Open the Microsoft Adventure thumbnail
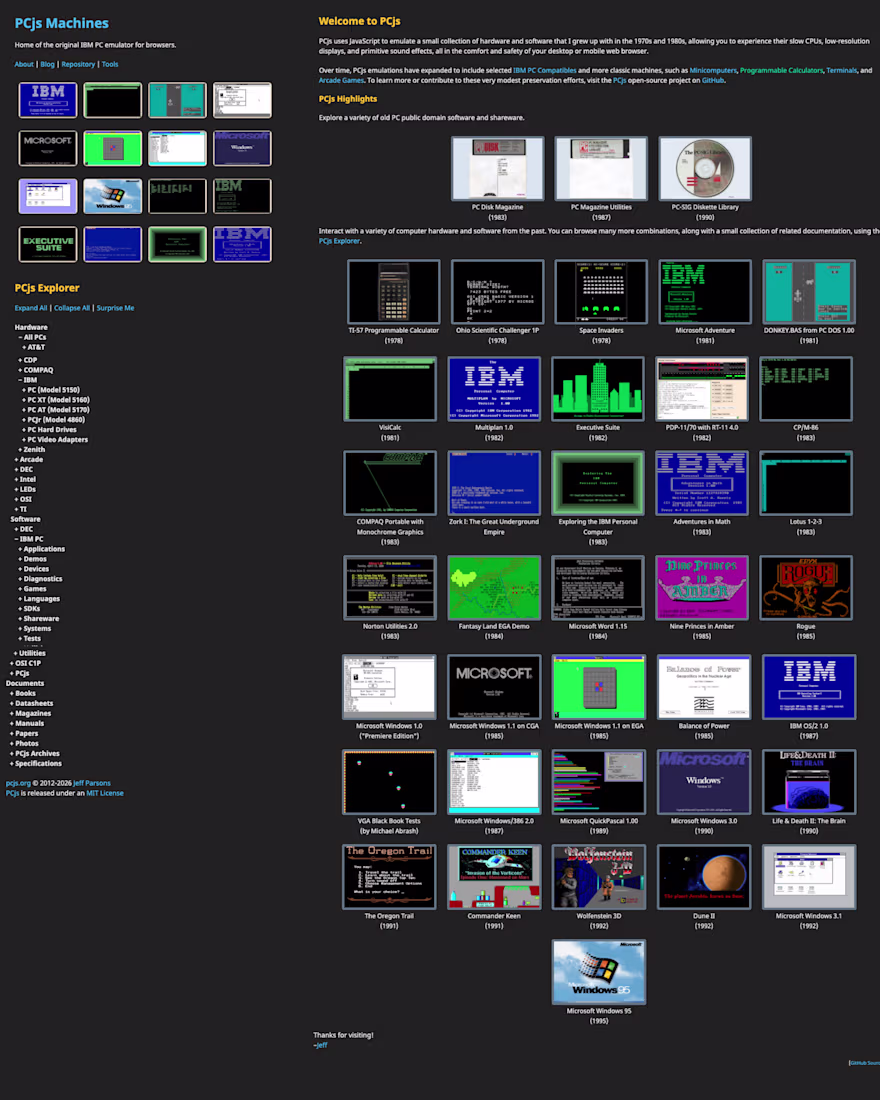Image resolution: width=880 pixels, height=1100 pixels. click(705, 292)
